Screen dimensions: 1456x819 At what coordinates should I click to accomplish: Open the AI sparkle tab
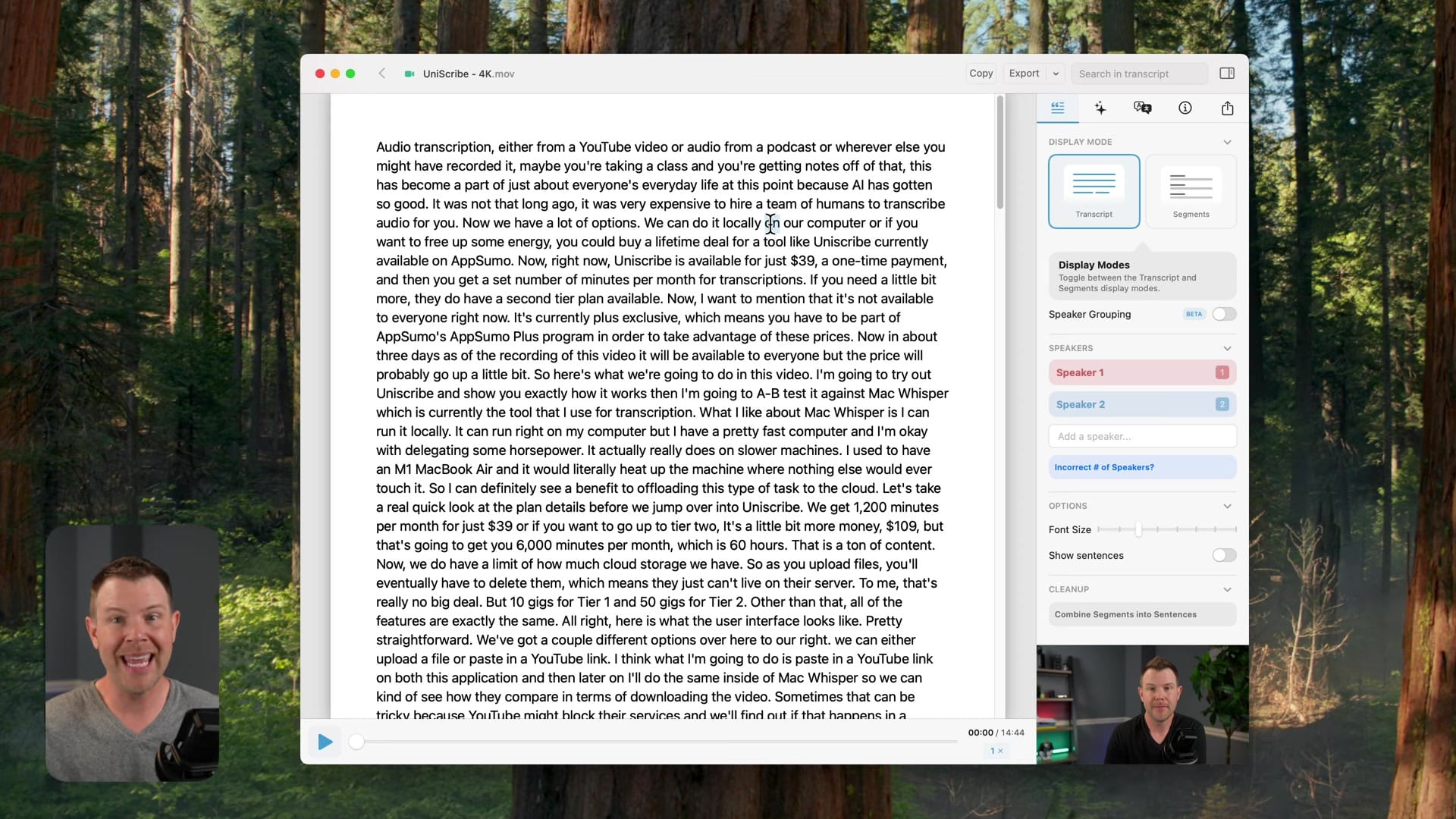coord(1100,108)
